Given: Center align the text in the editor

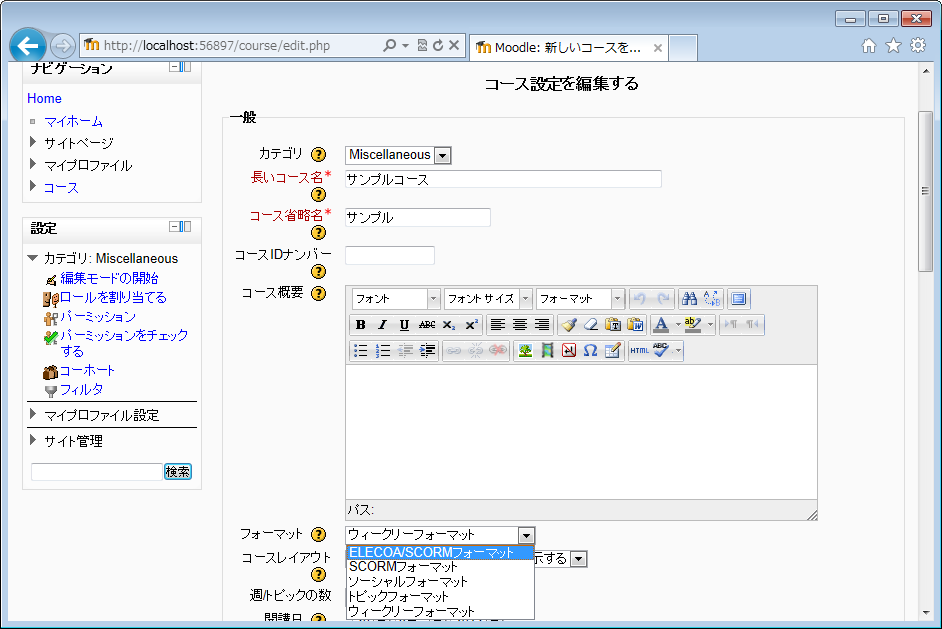Looking at the screenshot, I should pos(520,325).
